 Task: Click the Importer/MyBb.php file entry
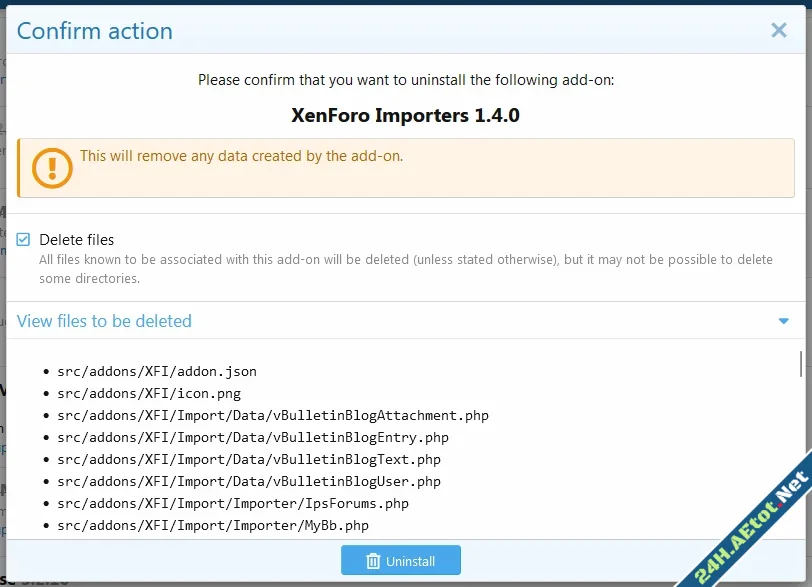point(213,525)
